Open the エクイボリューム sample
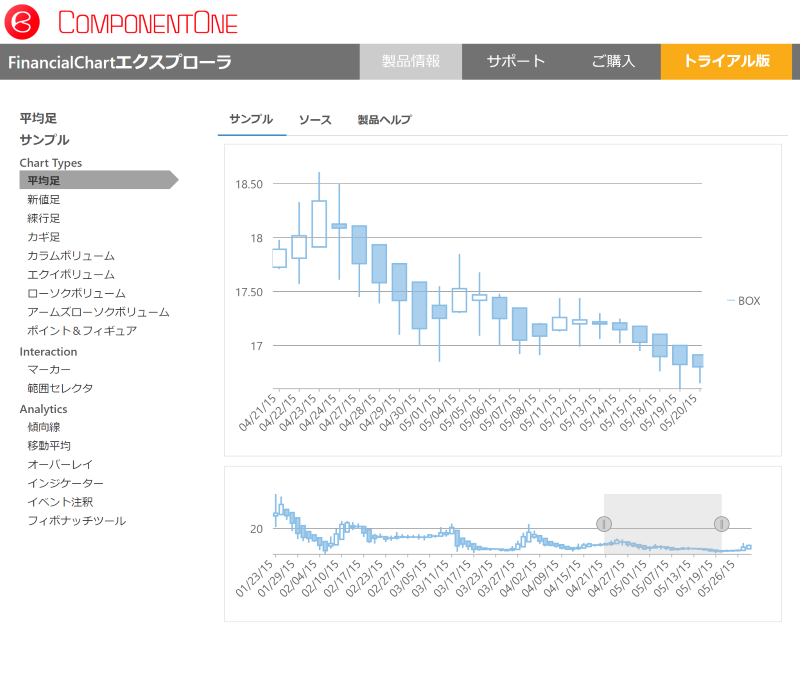800x673 pixels. tap(71, 275)
